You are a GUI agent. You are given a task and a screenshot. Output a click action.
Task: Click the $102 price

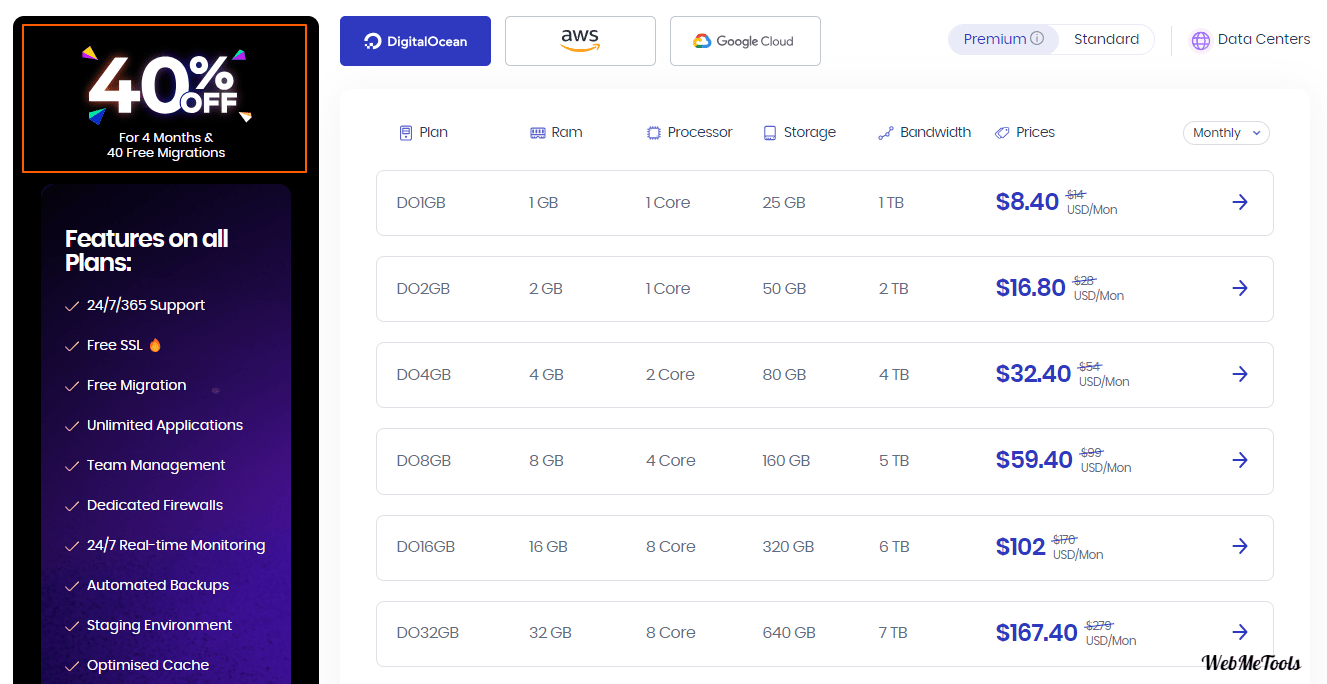click(1021, 546)
